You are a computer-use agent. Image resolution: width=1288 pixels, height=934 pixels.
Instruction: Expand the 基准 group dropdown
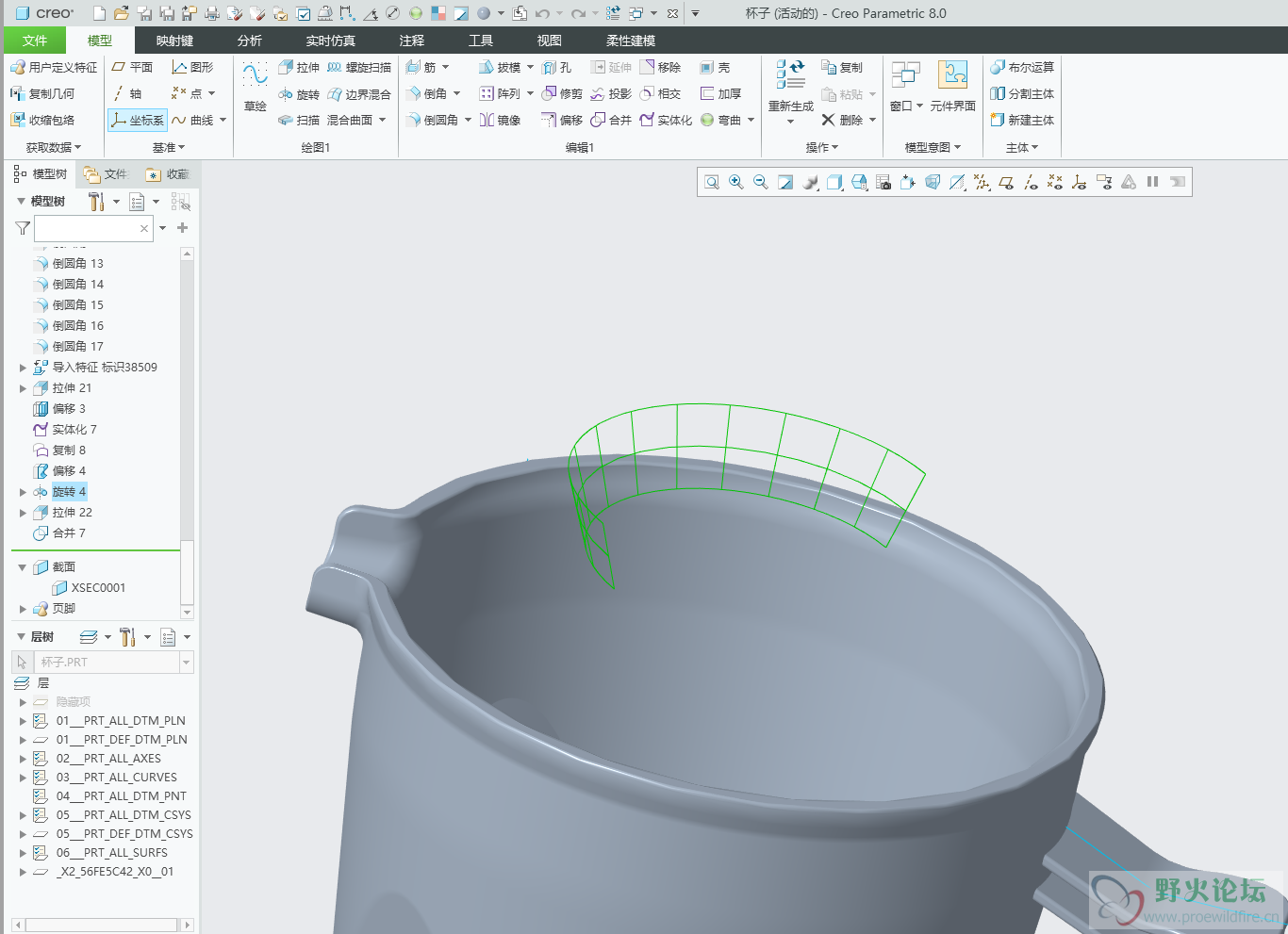pyautogui.click(x=169, y=148)
